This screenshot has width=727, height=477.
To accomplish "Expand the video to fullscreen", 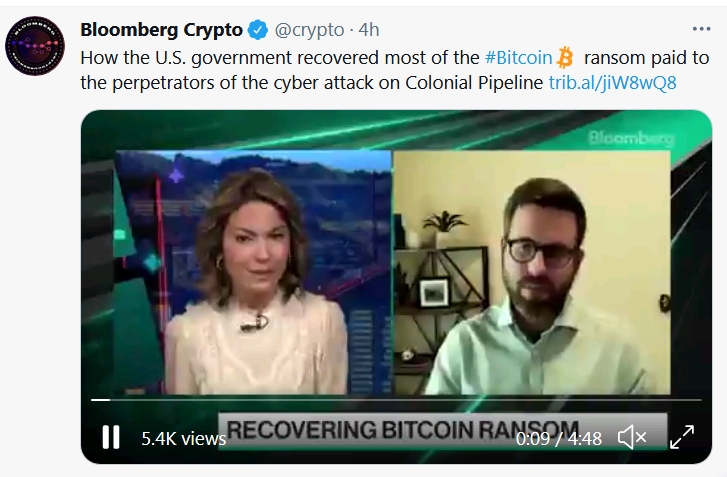I will 682,437.
